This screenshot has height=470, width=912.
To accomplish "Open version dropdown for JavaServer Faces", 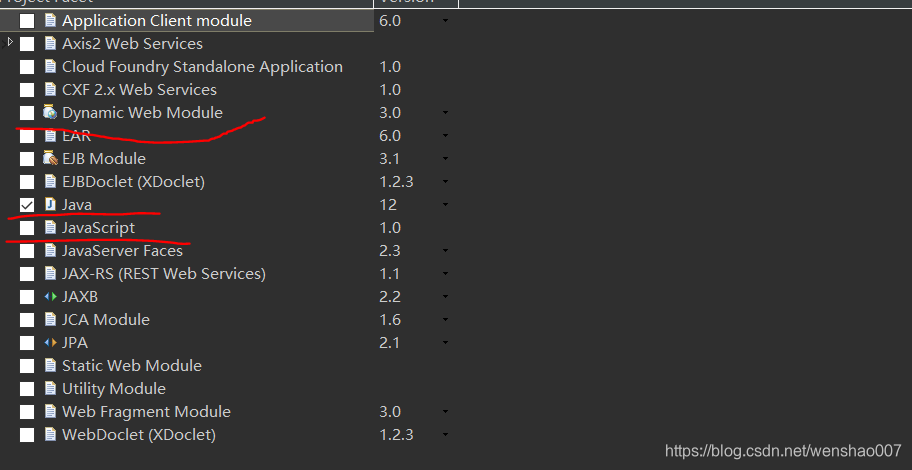I will [445, 251].
